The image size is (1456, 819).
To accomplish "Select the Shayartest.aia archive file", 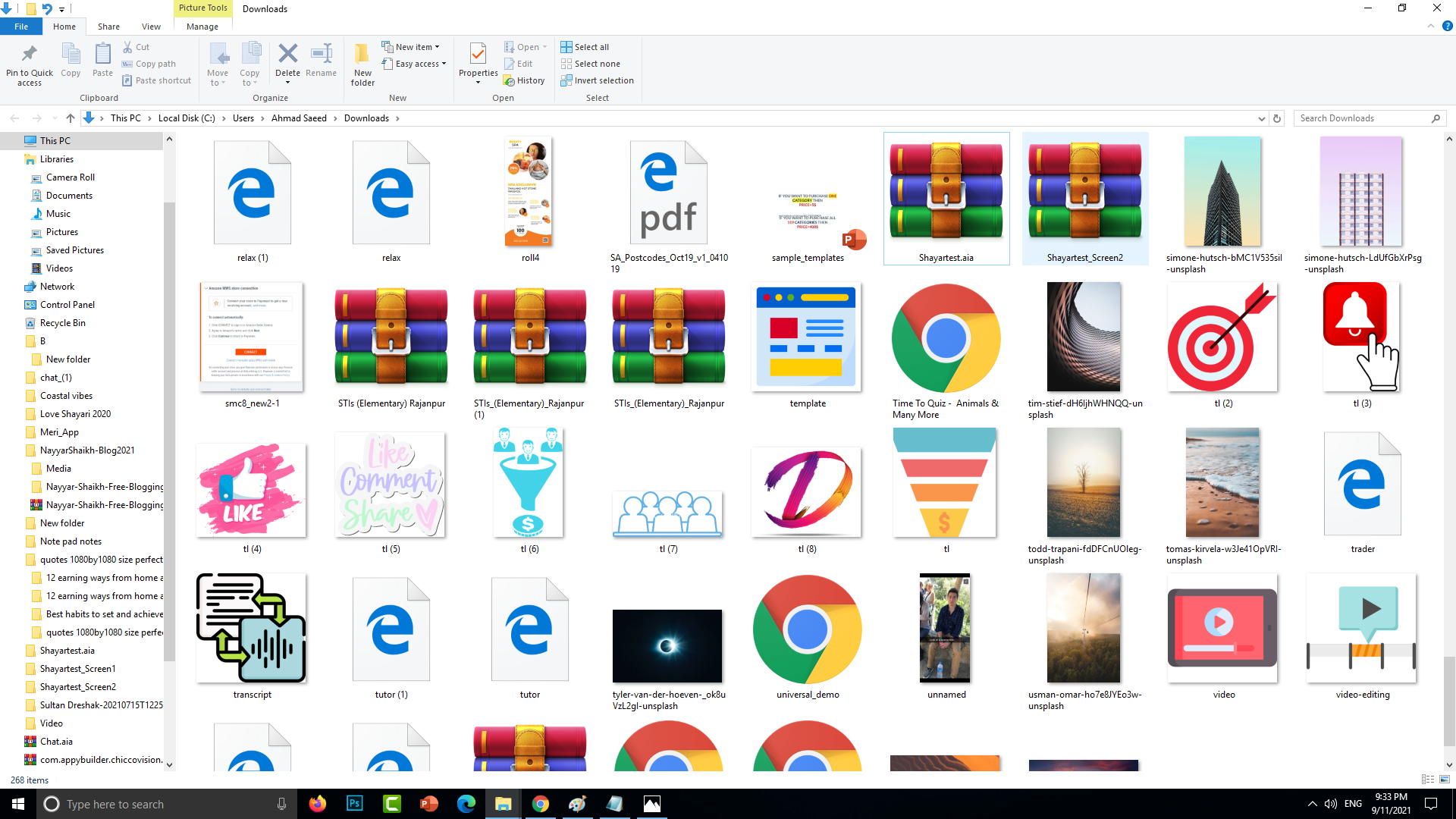I will [x=946, y=199].
